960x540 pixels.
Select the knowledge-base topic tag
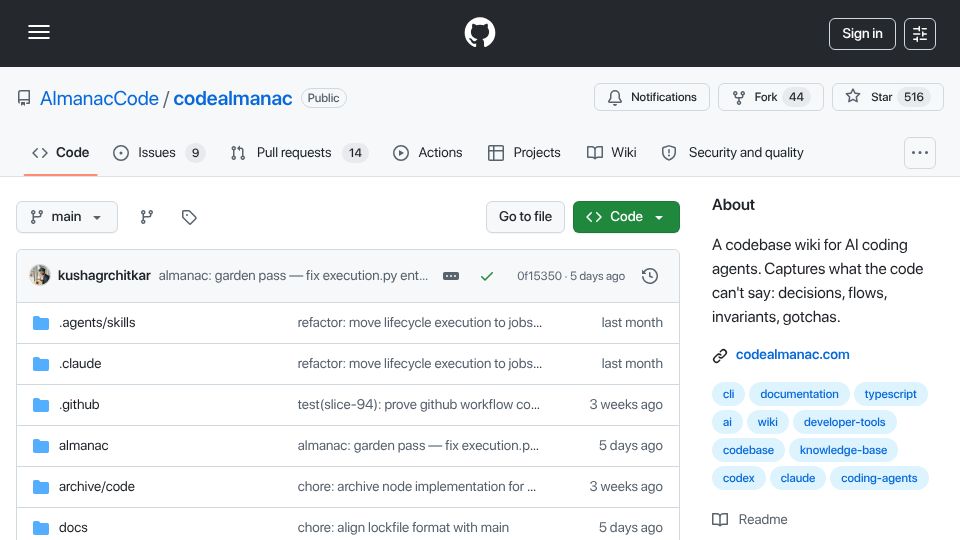tap(843, 451)
